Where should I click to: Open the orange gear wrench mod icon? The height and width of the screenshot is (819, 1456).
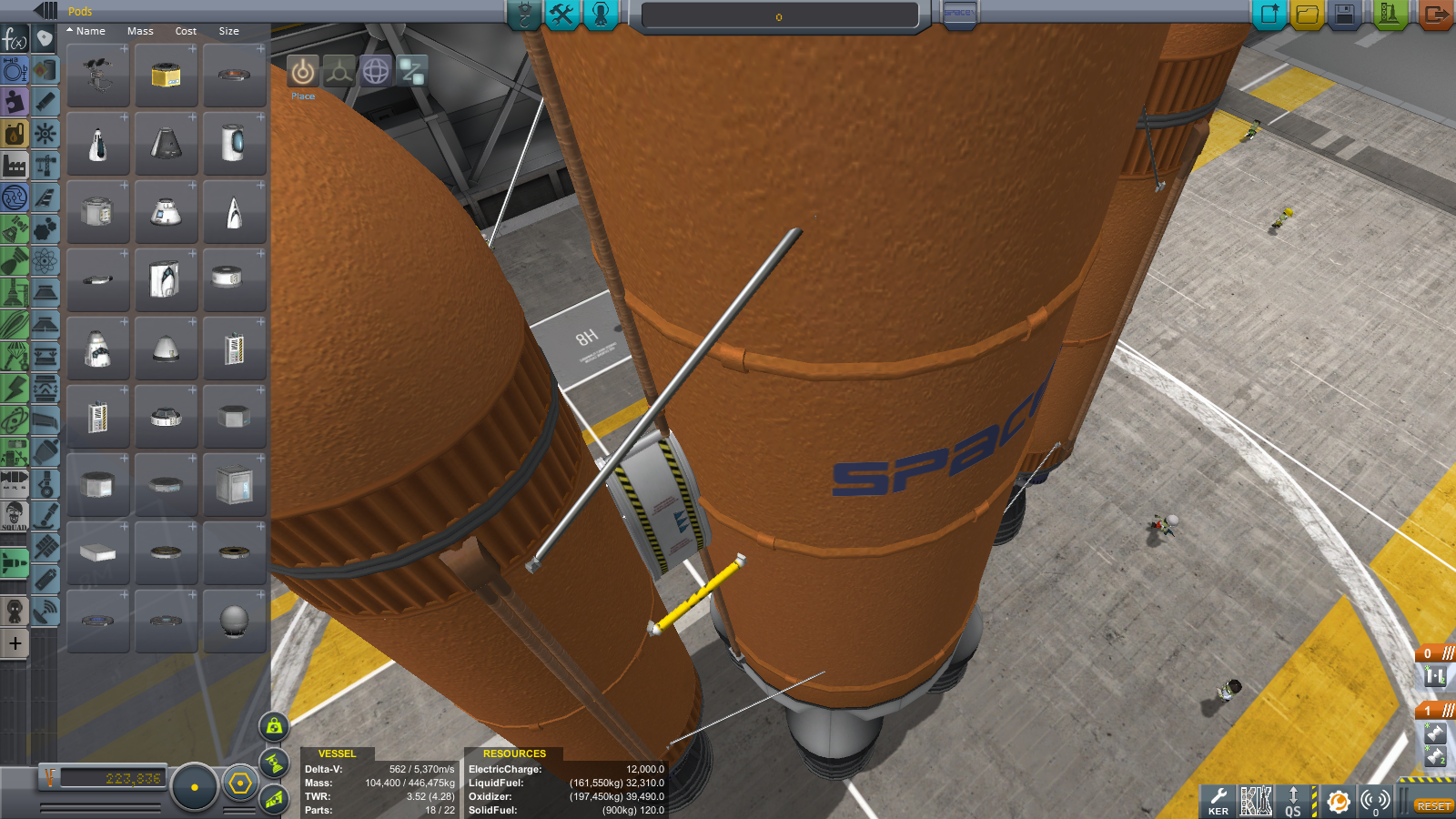[x=1338, y=801]
